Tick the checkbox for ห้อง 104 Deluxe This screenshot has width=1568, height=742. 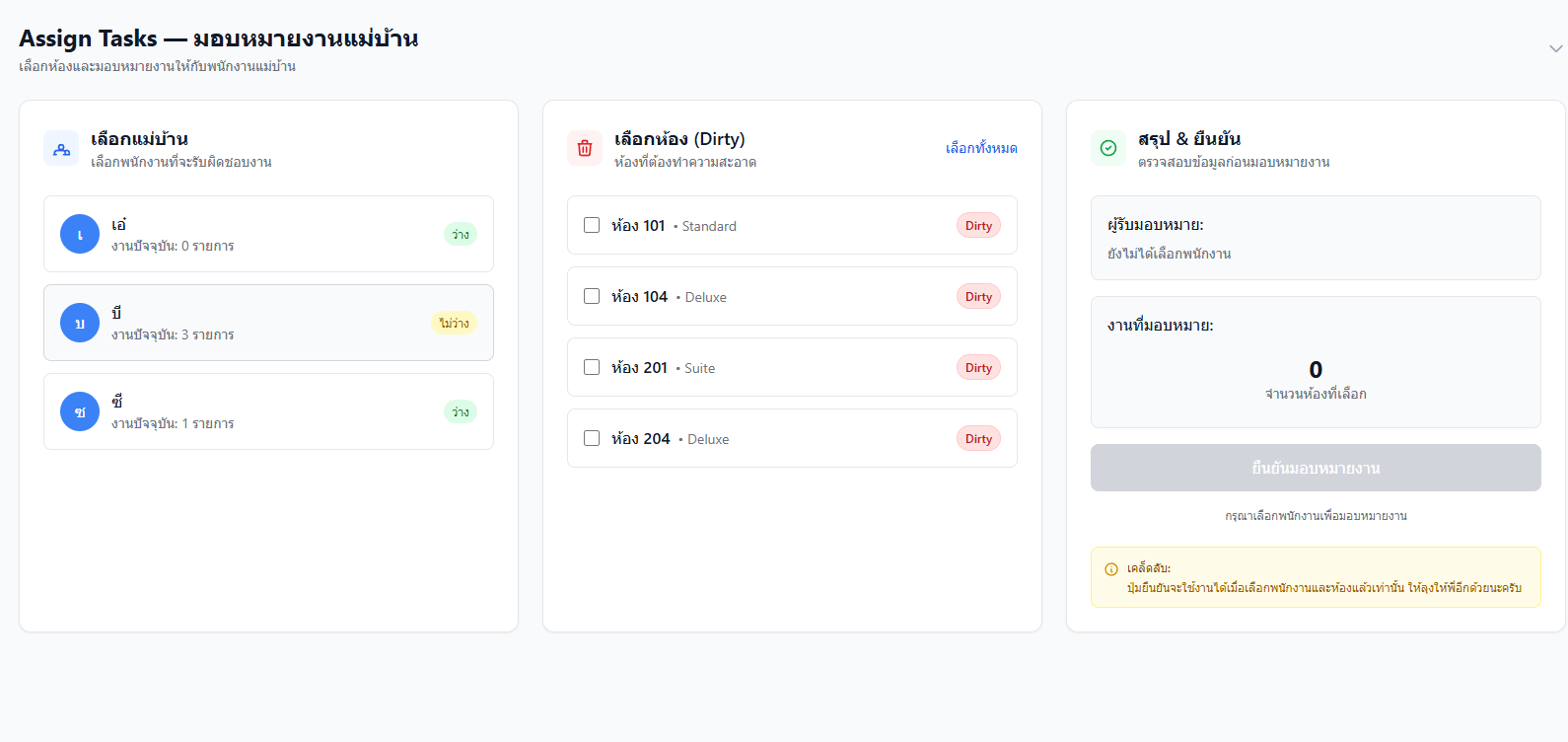pyautogui.click(x=592, y=296)
